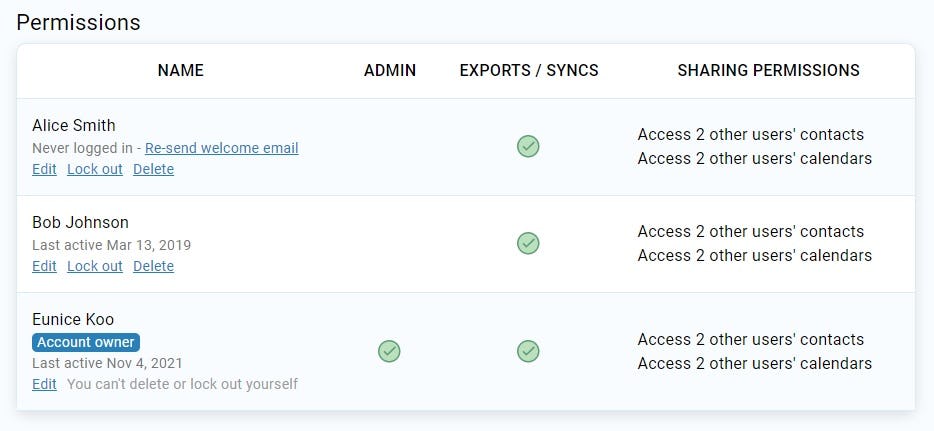This screenshot has width=934, height=431.
Task: Click the Account owner badge
Action: click(86, 342)
